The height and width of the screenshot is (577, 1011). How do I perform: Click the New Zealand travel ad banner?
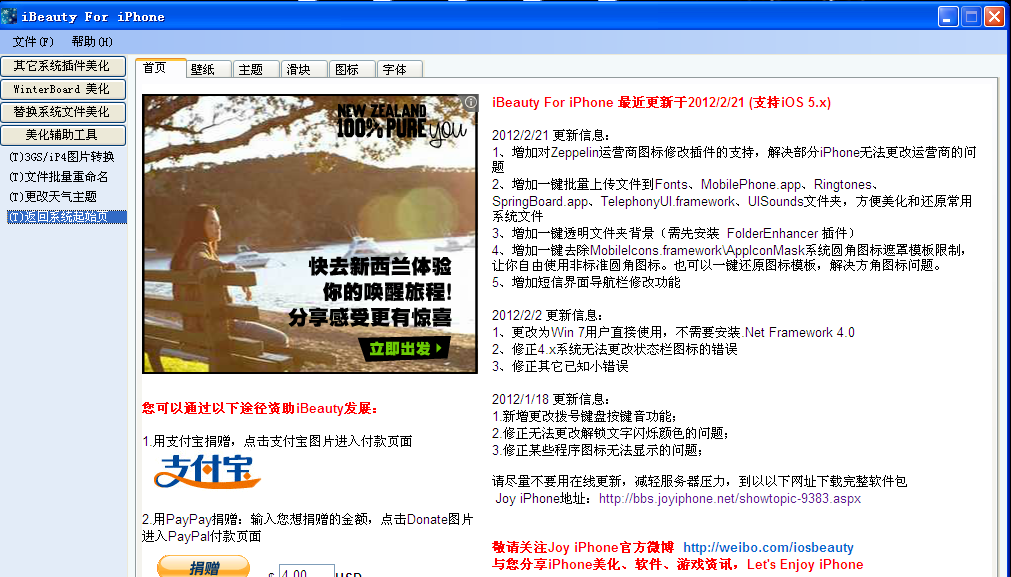tap(310, 234)
